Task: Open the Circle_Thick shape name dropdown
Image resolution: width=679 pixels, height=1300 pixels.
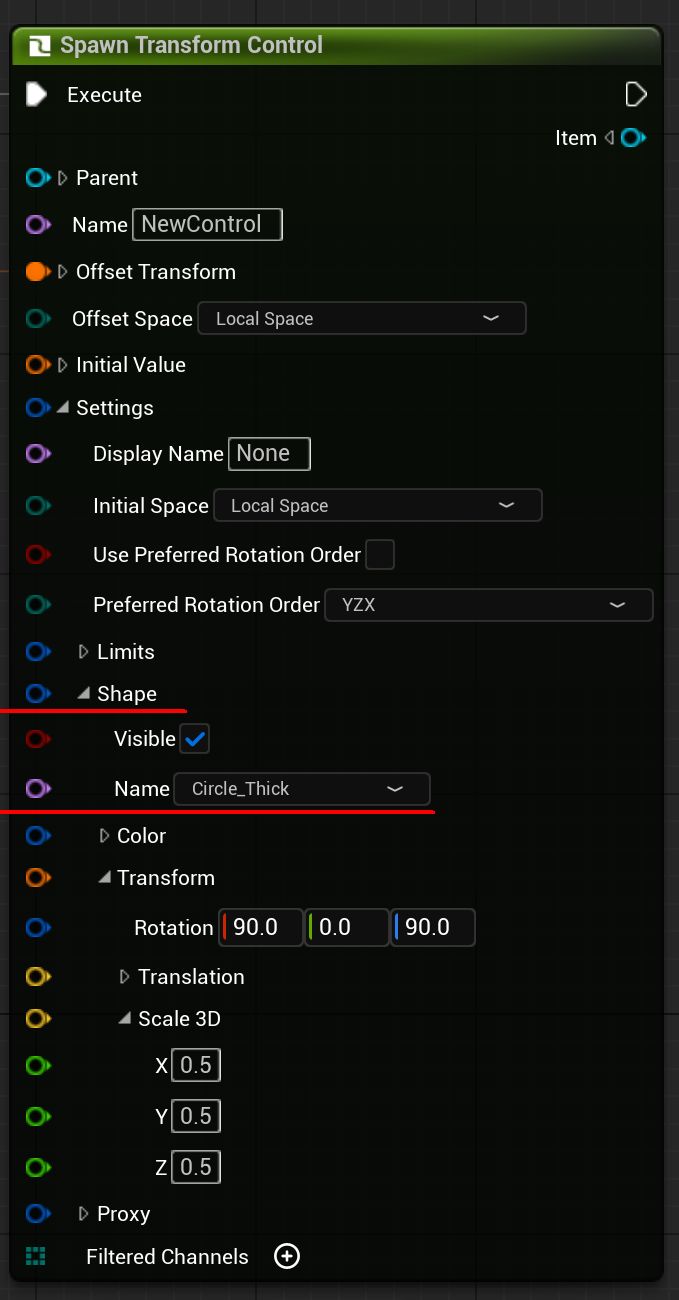Action: 302,789
